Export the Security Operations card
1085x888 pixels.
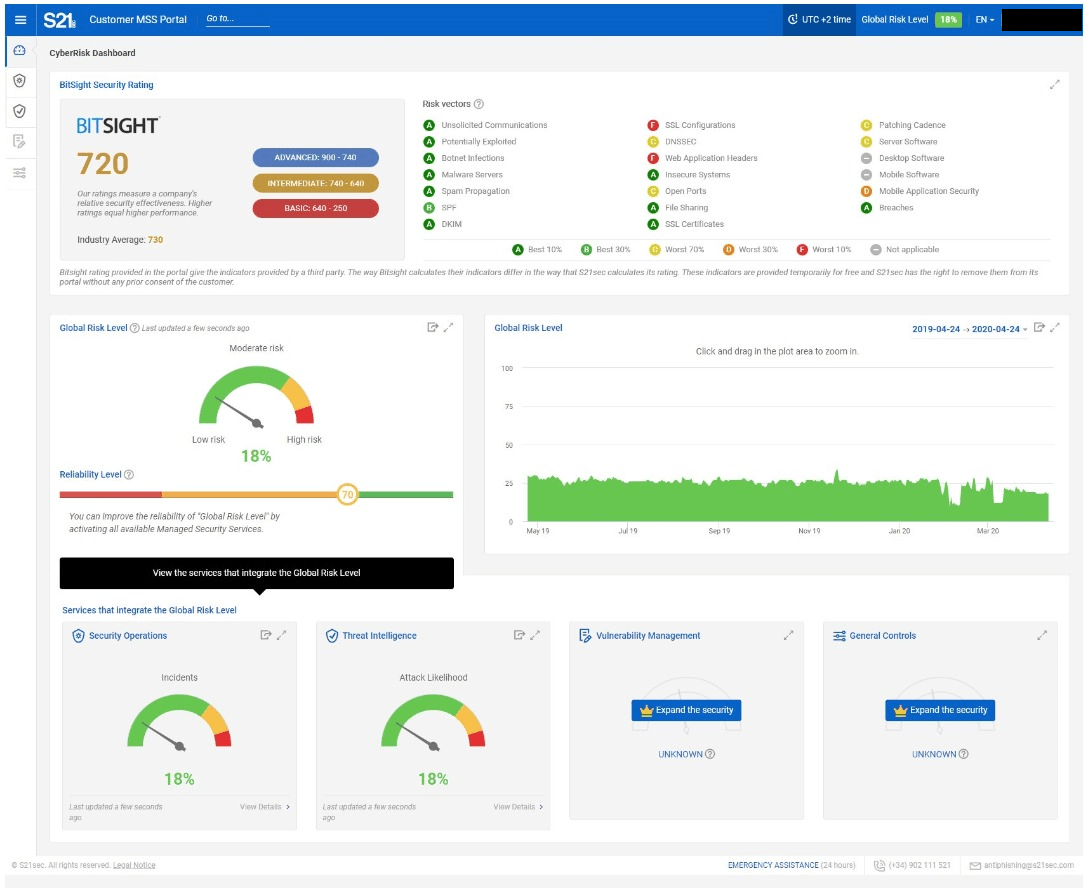tap(265, 635)
